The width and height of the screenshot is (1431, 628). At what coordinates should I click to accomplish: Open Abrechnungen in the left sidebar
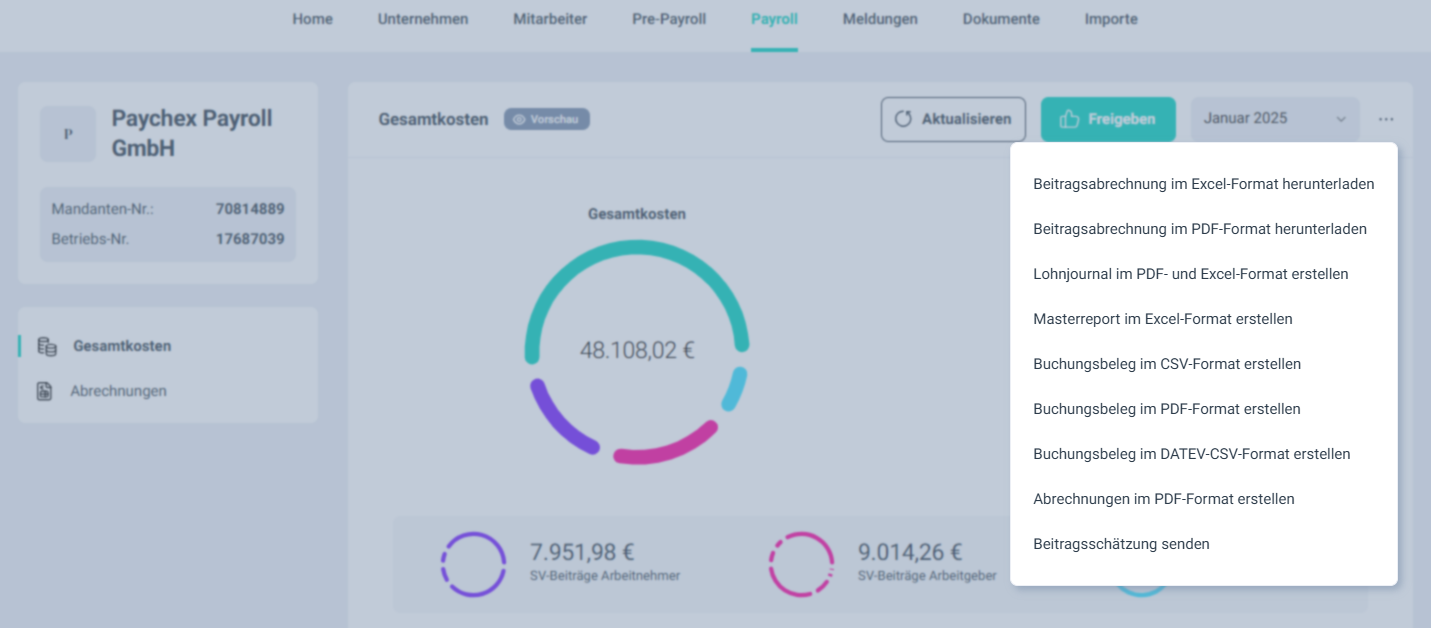coord(118,391)
